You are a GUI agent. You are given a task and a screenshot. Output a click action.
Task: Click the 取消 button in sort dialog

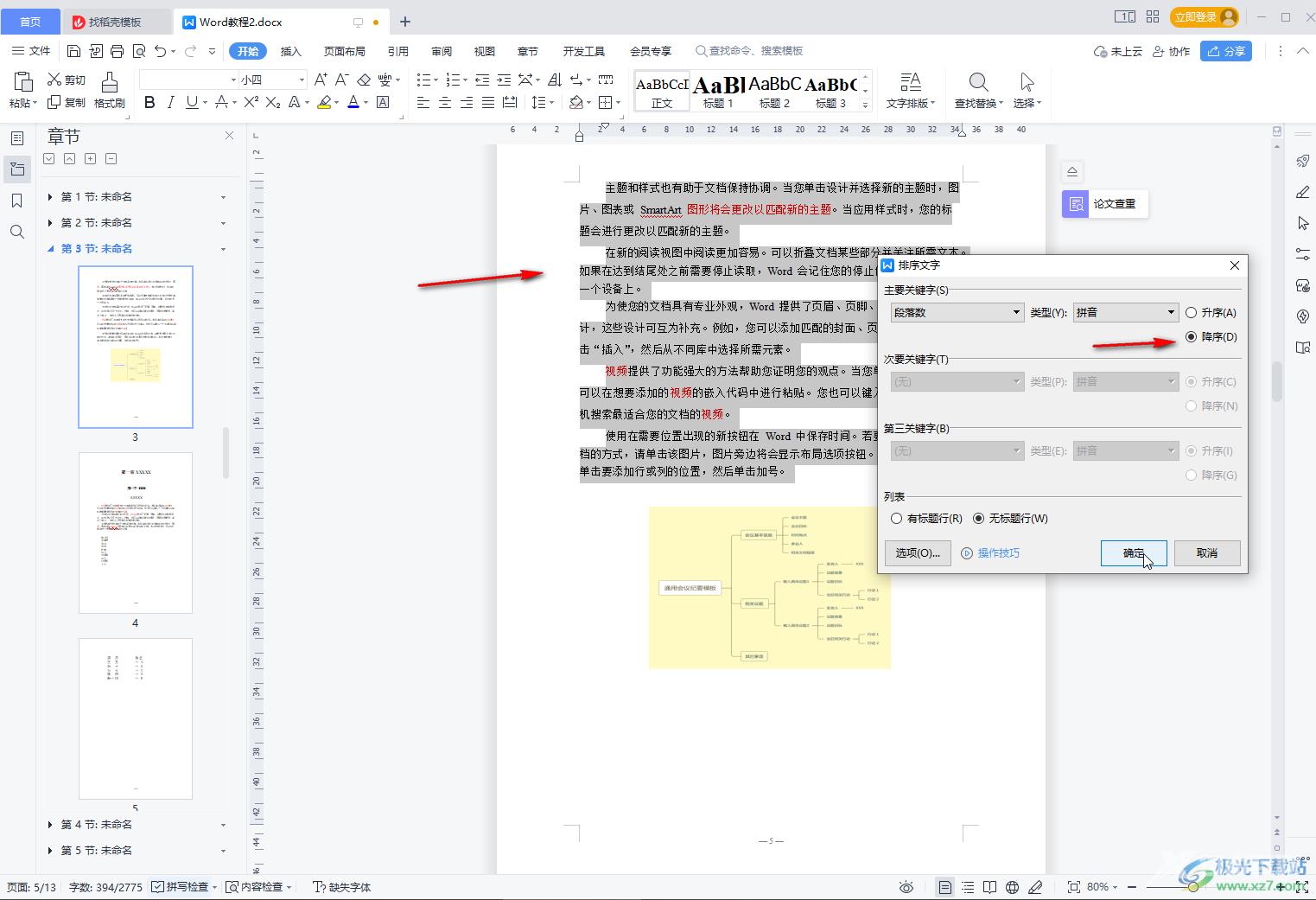(1207, 553)
